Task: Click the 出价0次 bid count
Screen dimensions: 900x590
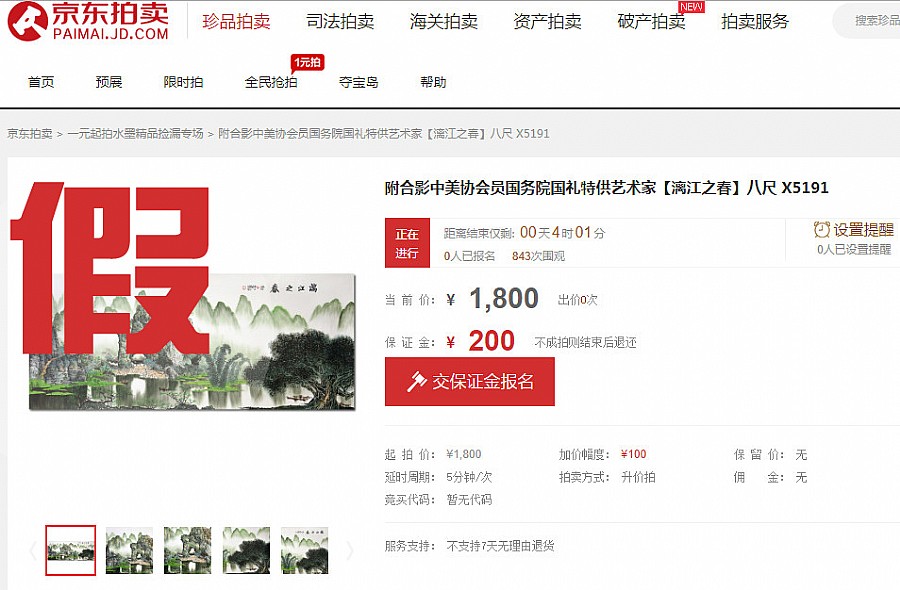Action: pos(577,300)
